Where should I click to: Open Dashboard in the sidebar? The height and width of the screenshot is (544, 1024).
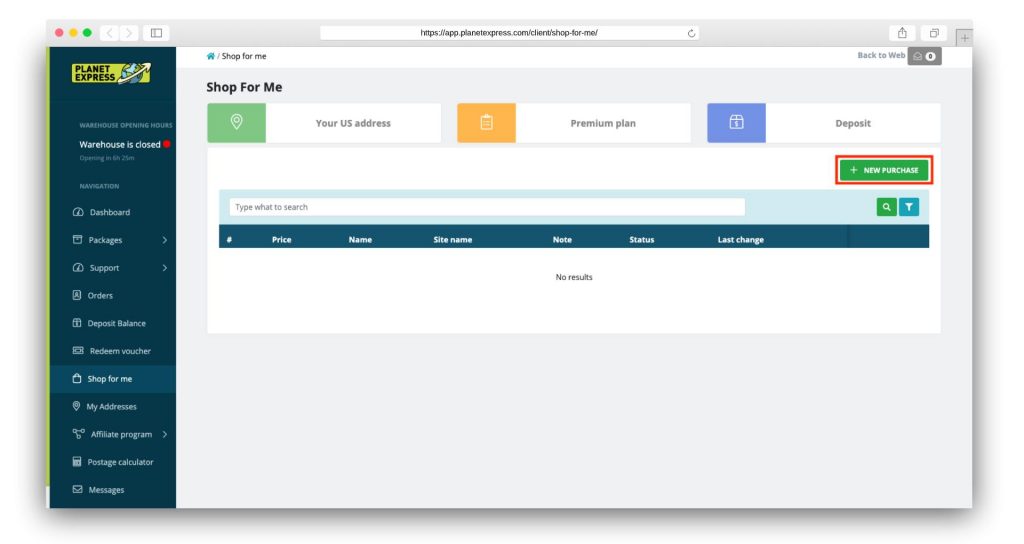click(109, 212)
